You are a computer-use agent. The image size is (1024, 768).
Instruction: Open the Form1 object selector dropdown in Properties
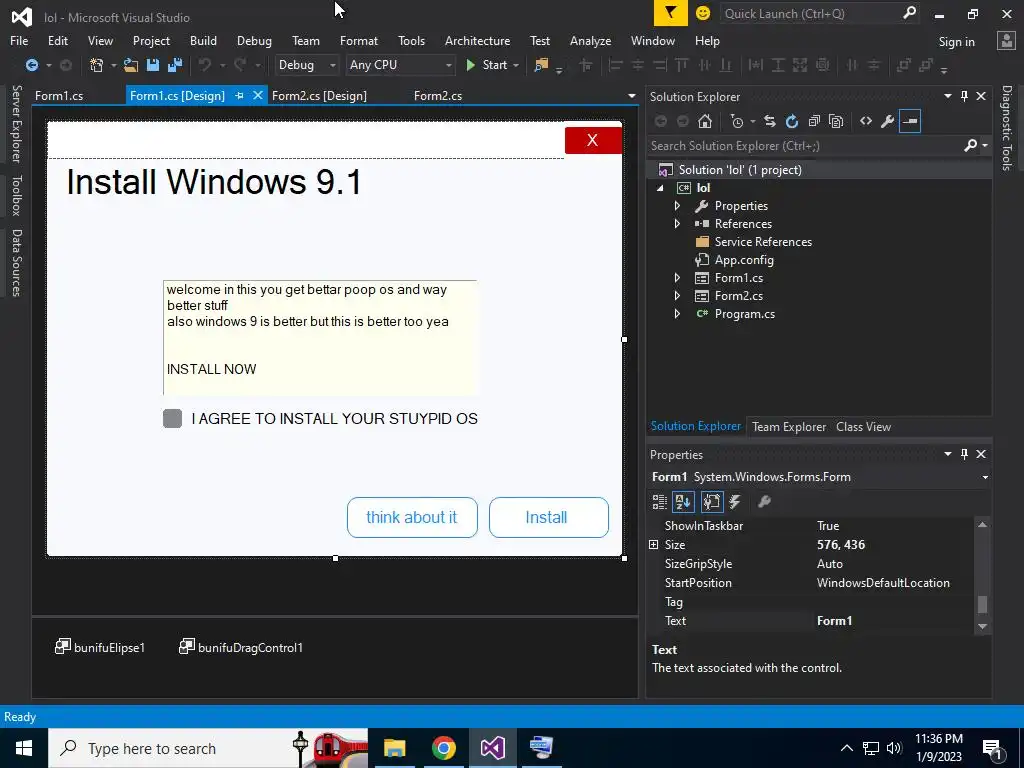click(985, 477)
